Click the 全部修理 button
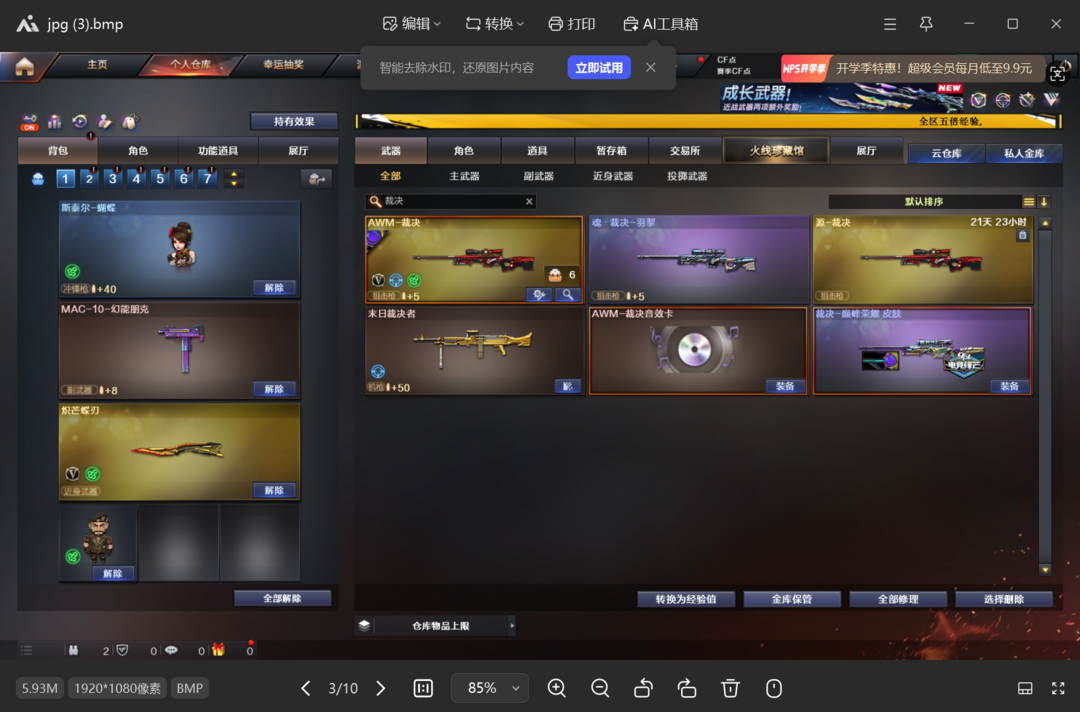 [898, 599]
